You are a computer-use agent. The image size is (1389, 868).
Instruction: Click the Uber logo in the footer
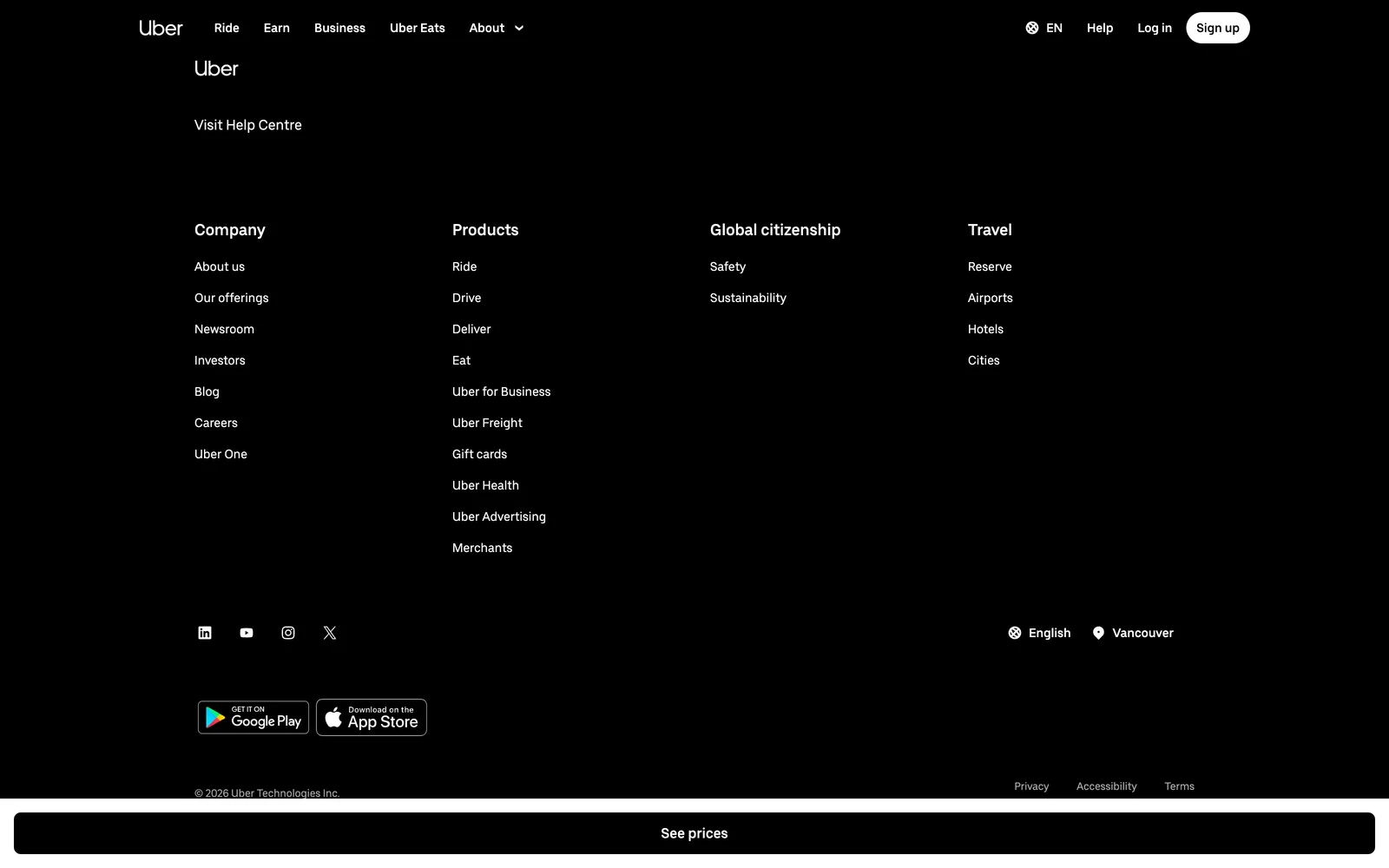(216, 69)
